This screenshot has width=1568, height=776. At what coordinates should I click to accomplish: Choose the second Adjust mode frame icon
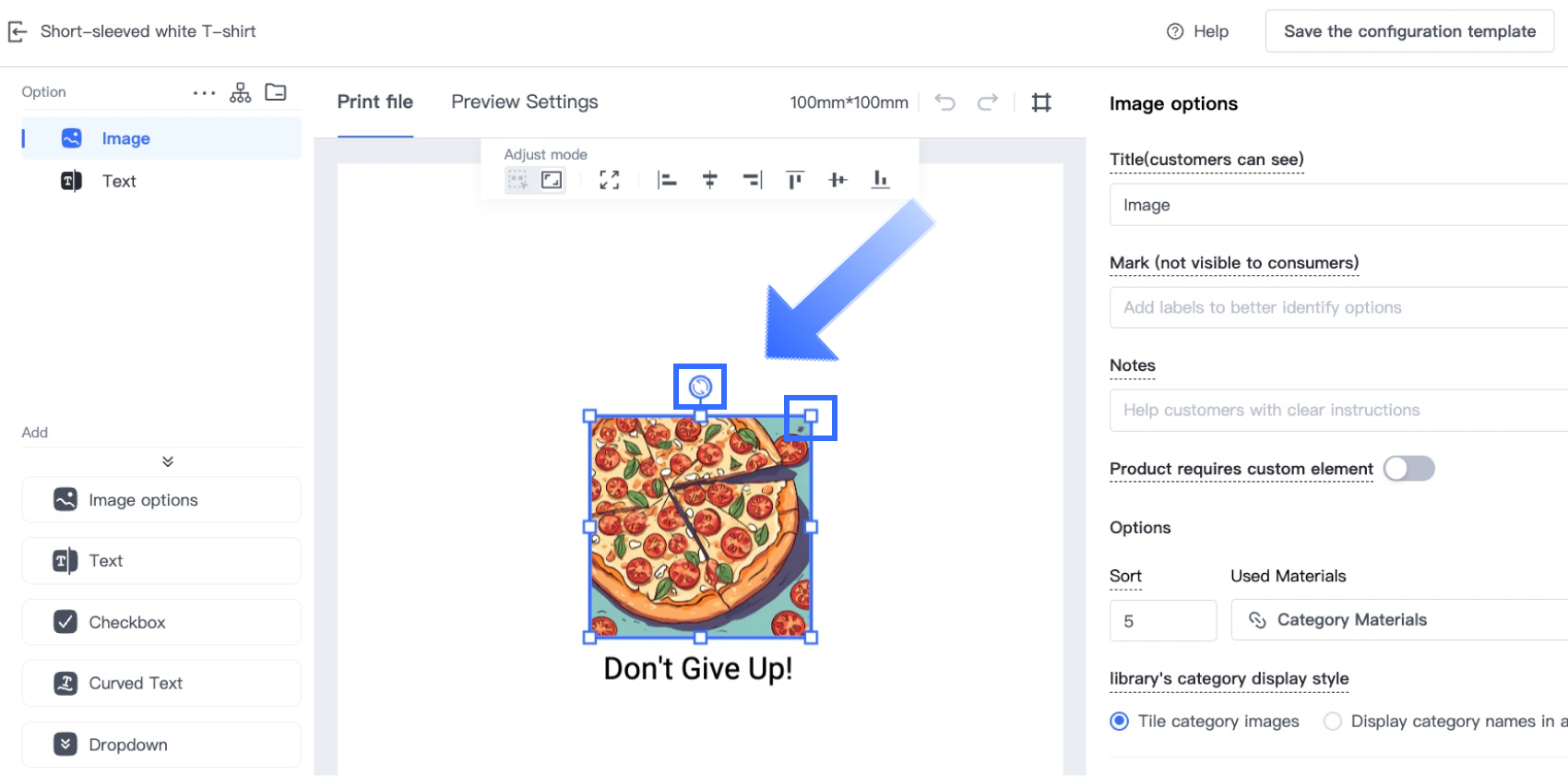pyautogui.click(x=552, y=180)
